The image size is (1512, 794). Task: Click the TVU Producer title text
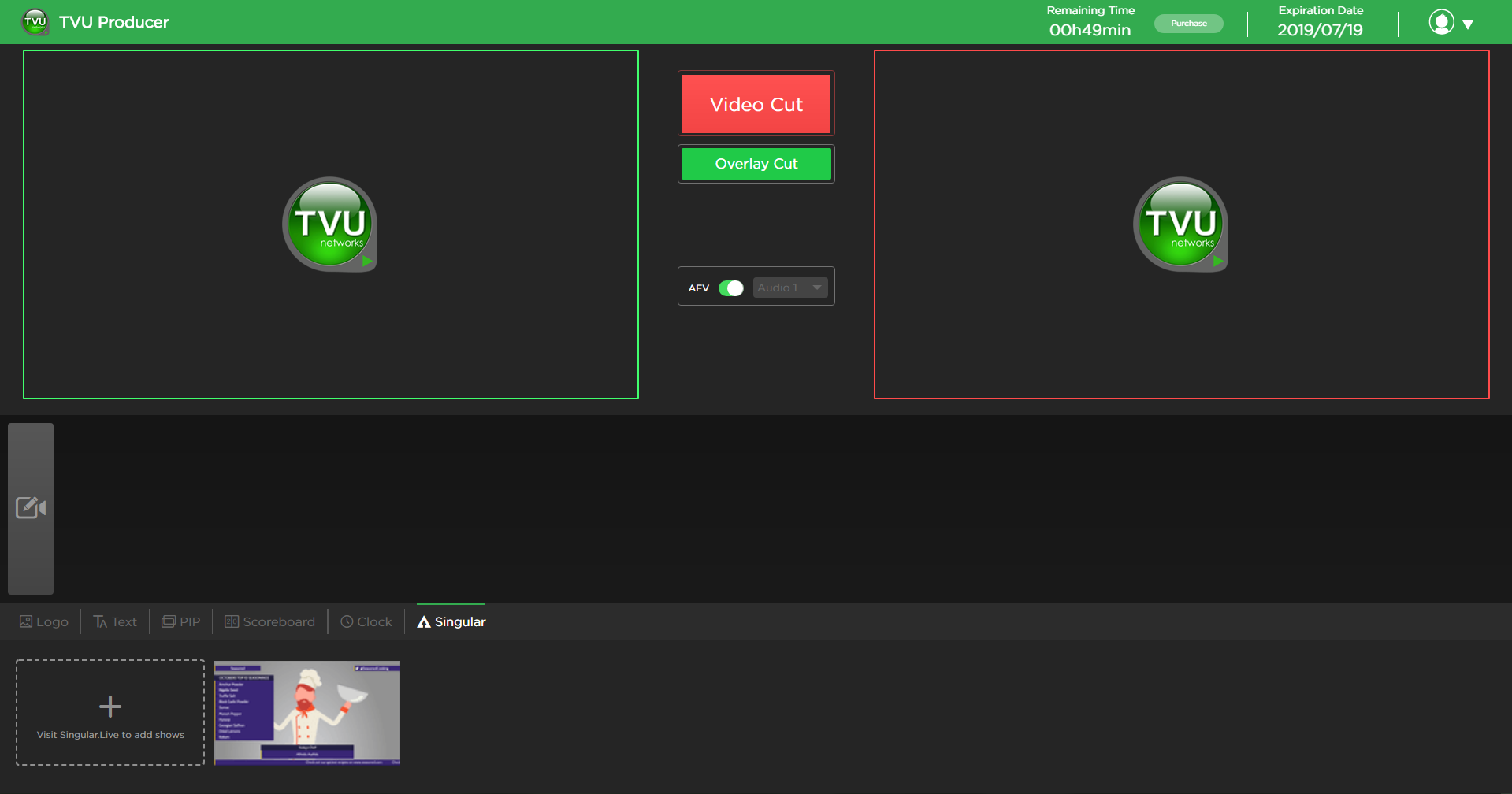(114, 22)
